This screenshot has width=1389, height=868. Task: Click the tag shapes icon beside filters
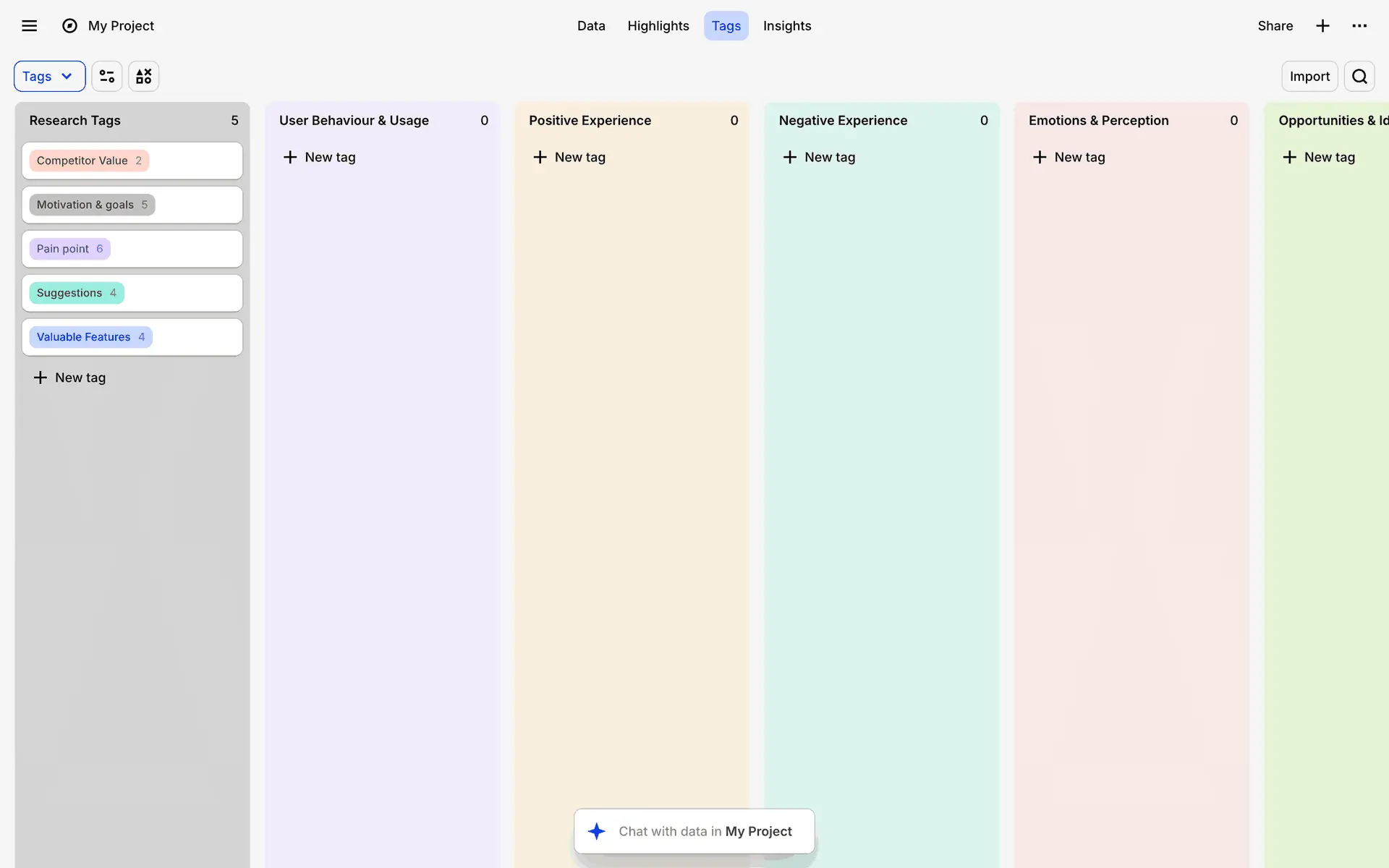144,77
